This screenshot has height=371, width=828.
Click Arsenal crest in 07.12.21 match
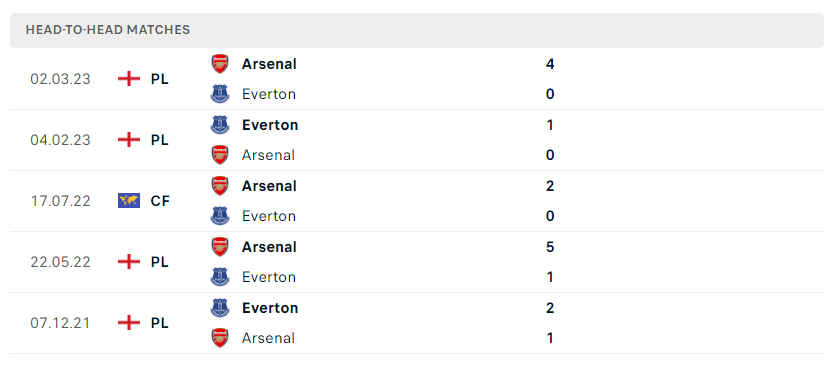(x=220, y=338)
